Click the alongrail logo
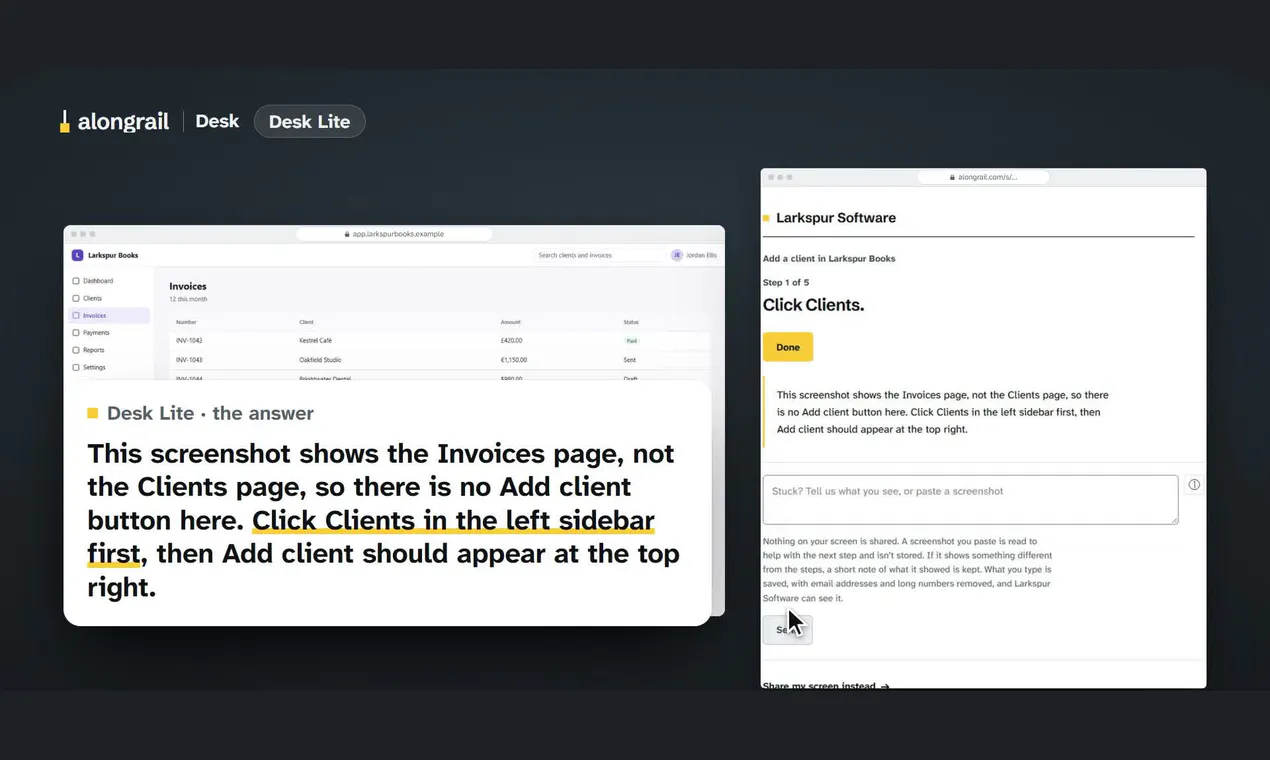This screenshot has height=760, width=1270. (x=114, y=122)
